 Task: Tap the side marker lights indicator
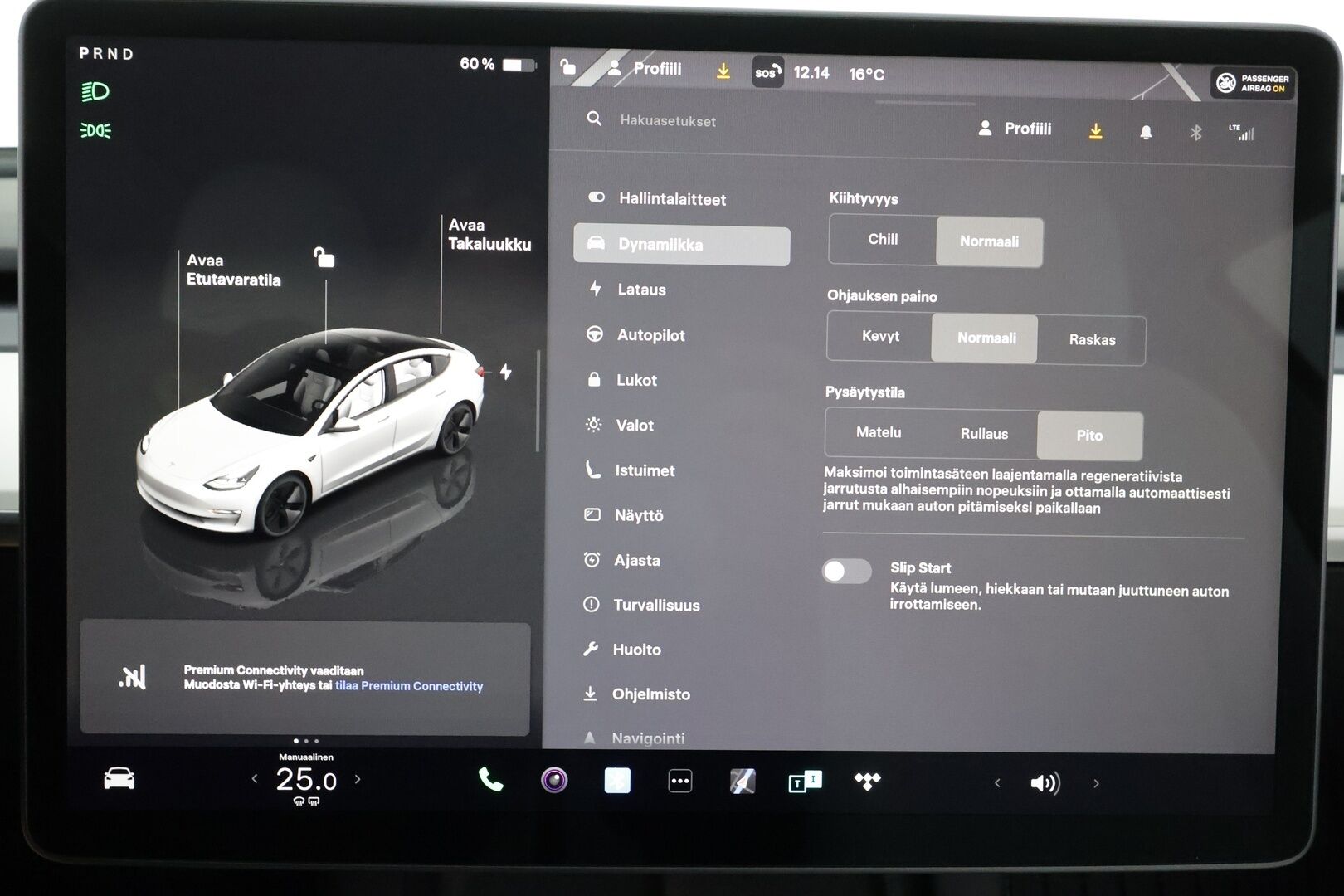click(95, 130)
